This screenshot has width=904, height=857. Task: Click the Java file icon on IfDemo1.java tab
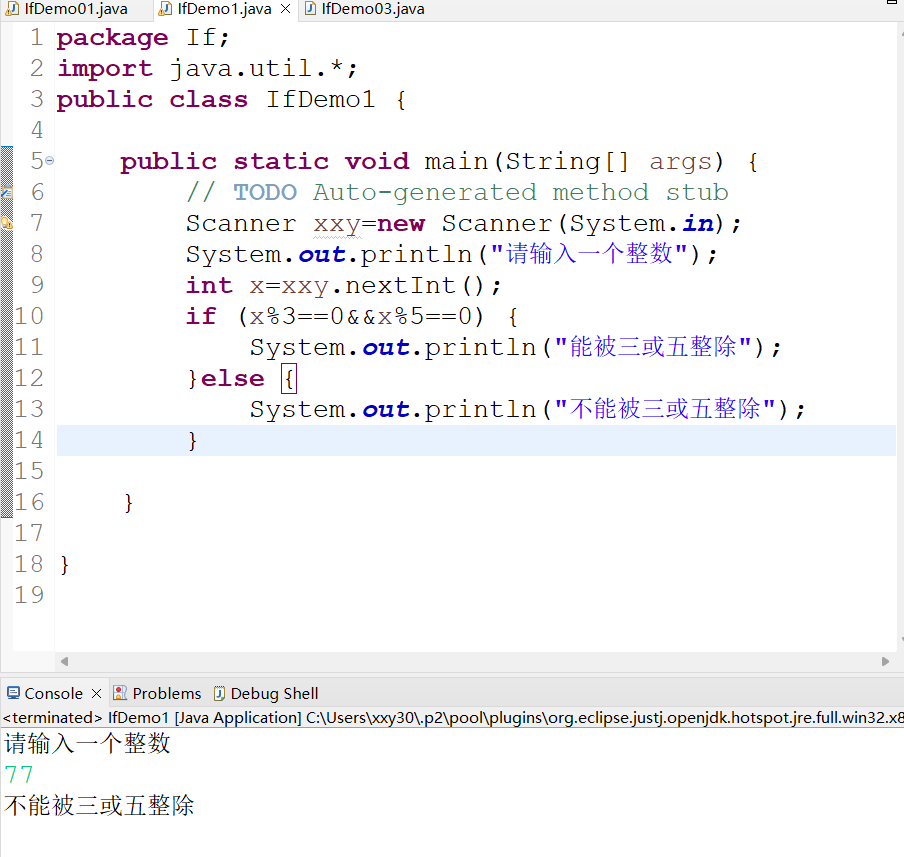click(165, 9)
